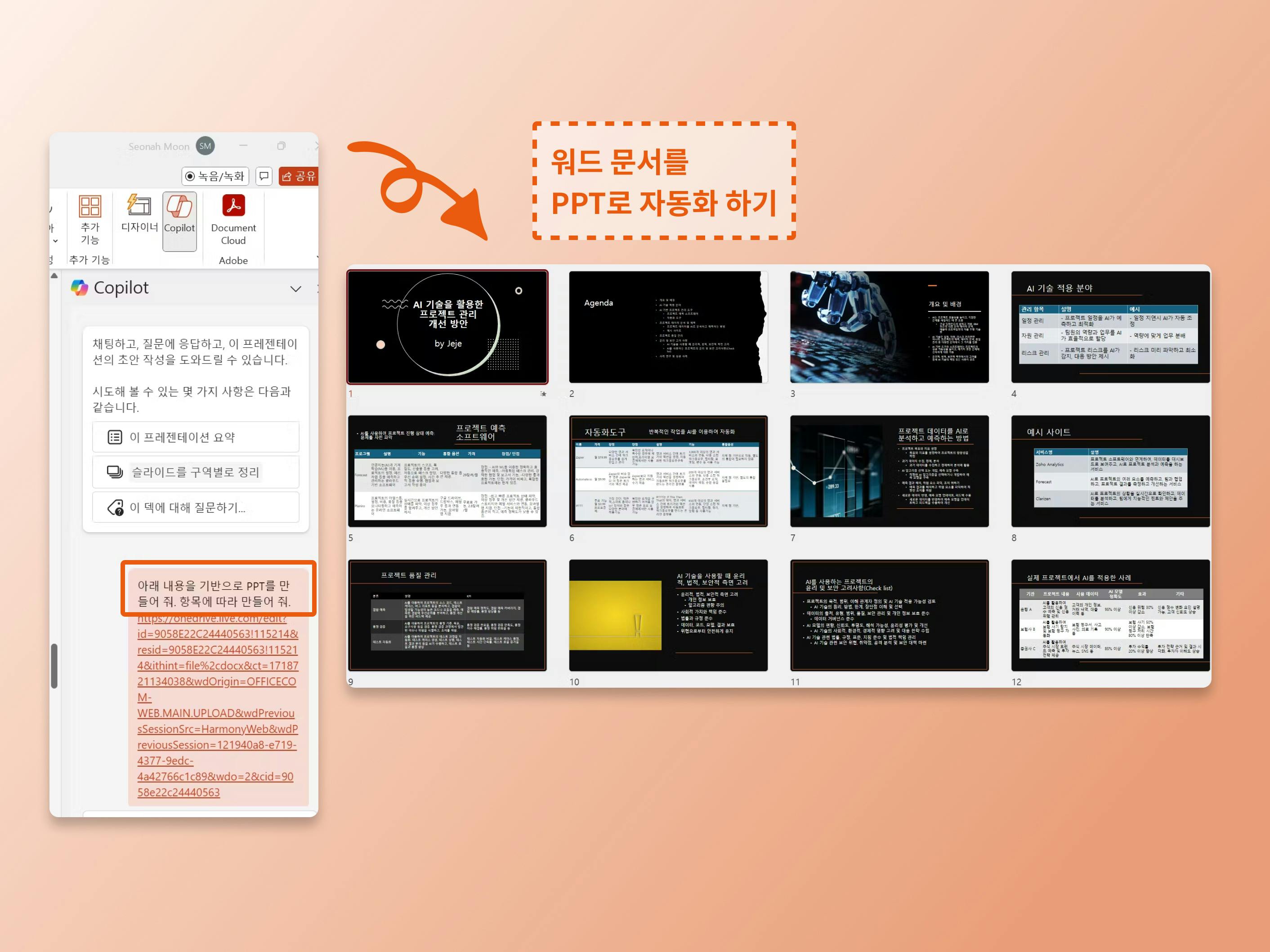Open the comments speech-bubble icon
This screenshot has width=1270, height=952.
click(x=264, y=176)
